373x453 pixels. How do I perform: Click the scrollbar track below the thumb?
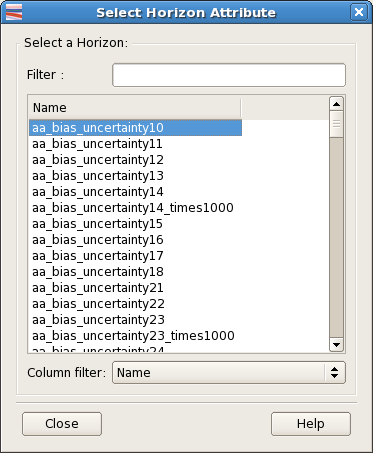(x=336, y=237)
